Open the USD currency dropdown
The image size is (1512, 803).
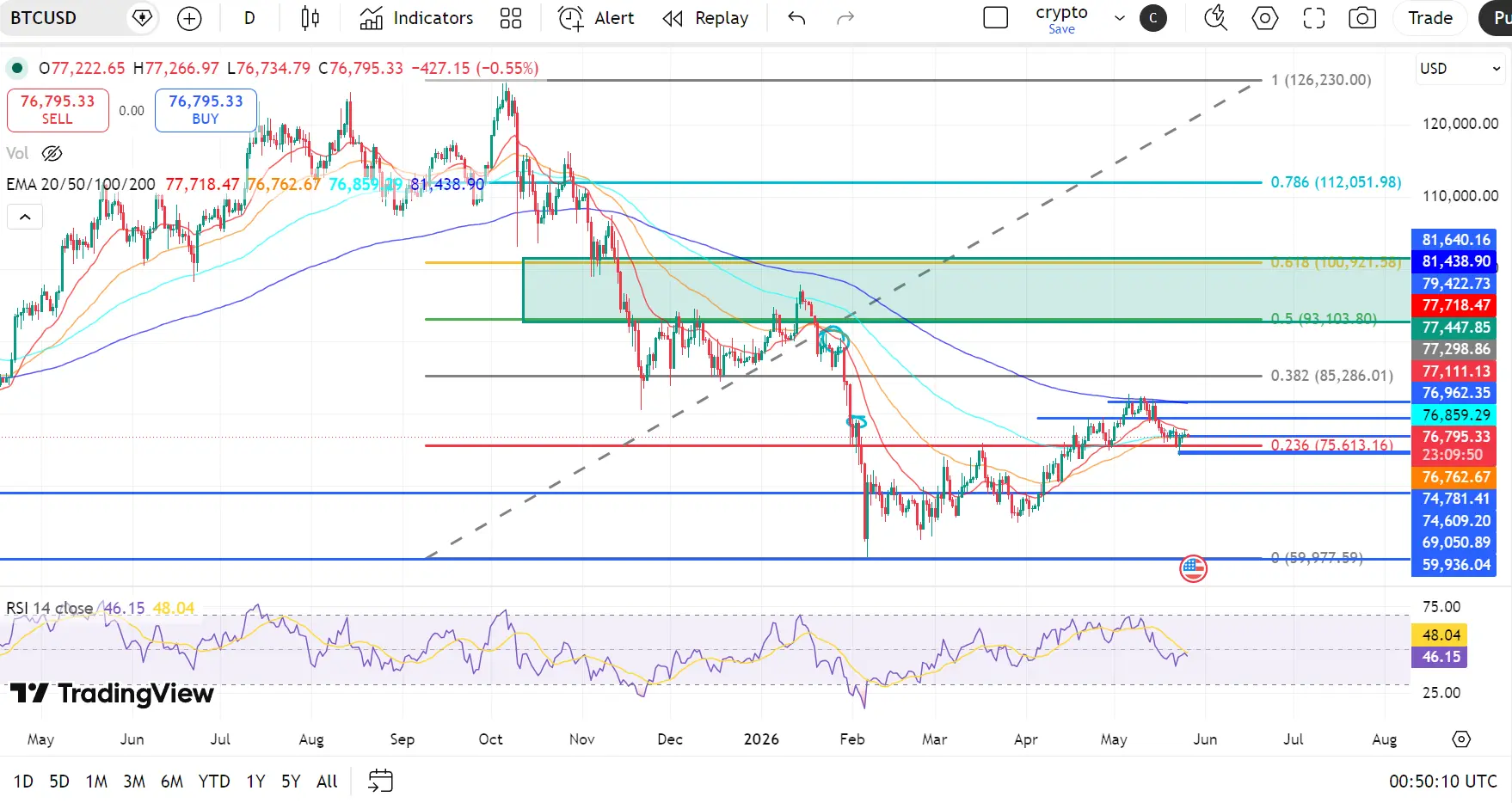point(1460,69)
